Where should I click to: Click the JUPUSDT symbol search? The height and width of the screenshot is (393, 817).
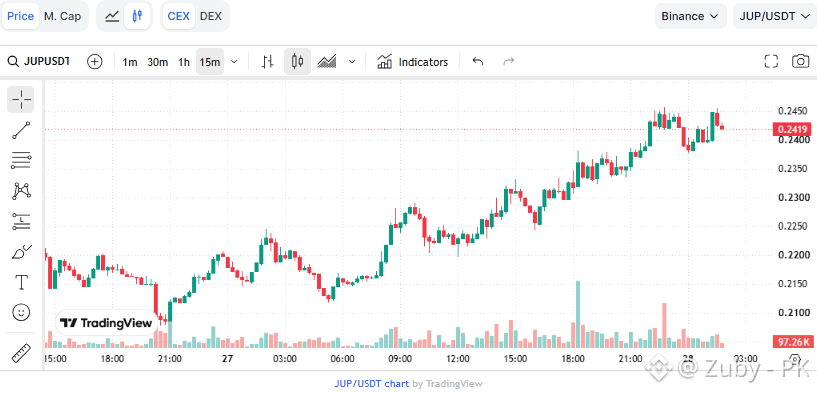coord(39,62)
